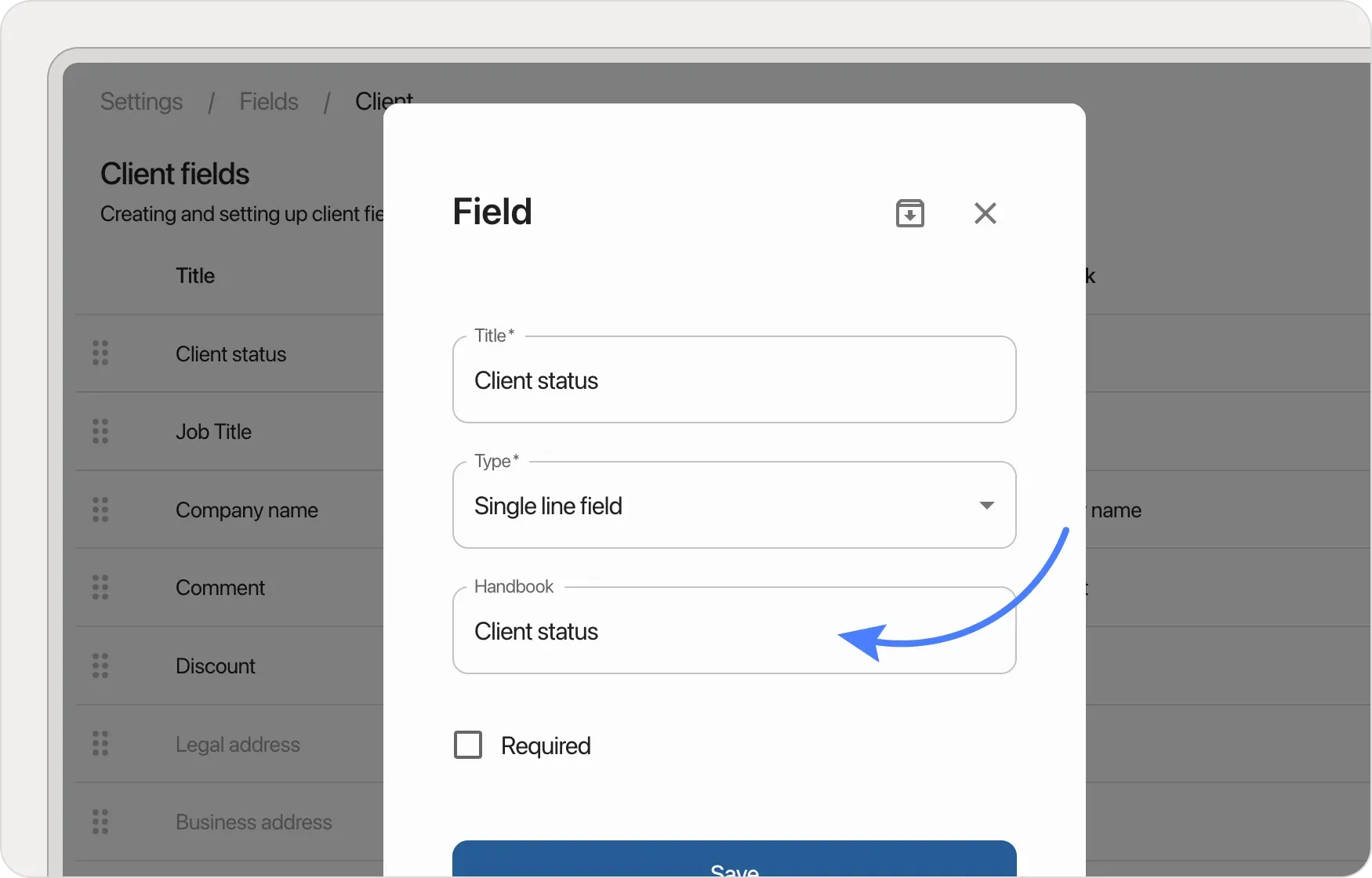Save the field configuration
Image resolution: width=1372 pixels, height=878 pixels.
[734, 865]
